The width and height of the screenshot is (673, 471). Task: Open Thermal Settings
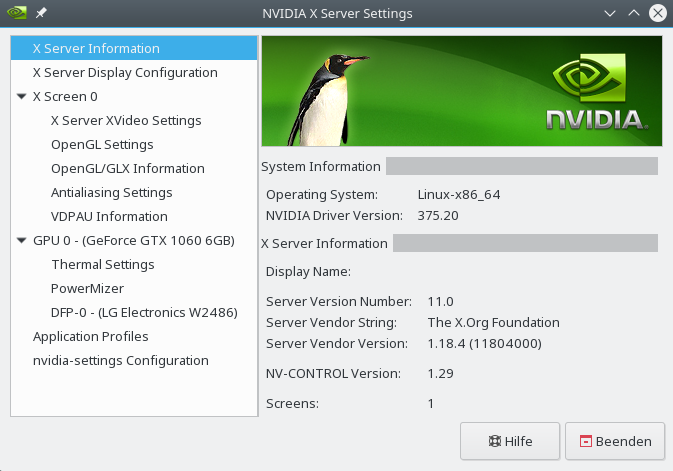coord(134,264)
